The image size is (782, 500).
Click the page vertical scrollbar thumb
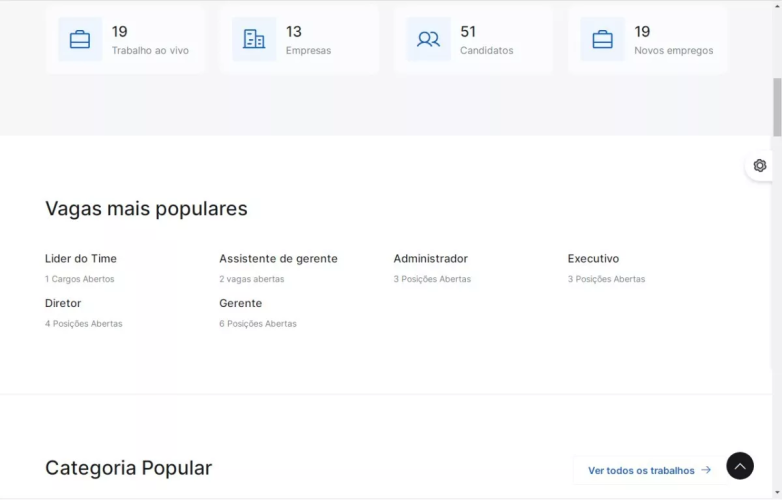coord(777,105)
